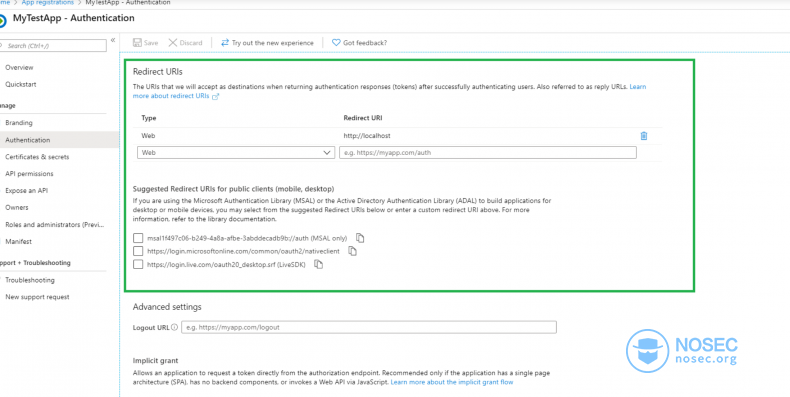Open API permissions
The width and height of the screenshot is (790, 397).
[29, 173]
